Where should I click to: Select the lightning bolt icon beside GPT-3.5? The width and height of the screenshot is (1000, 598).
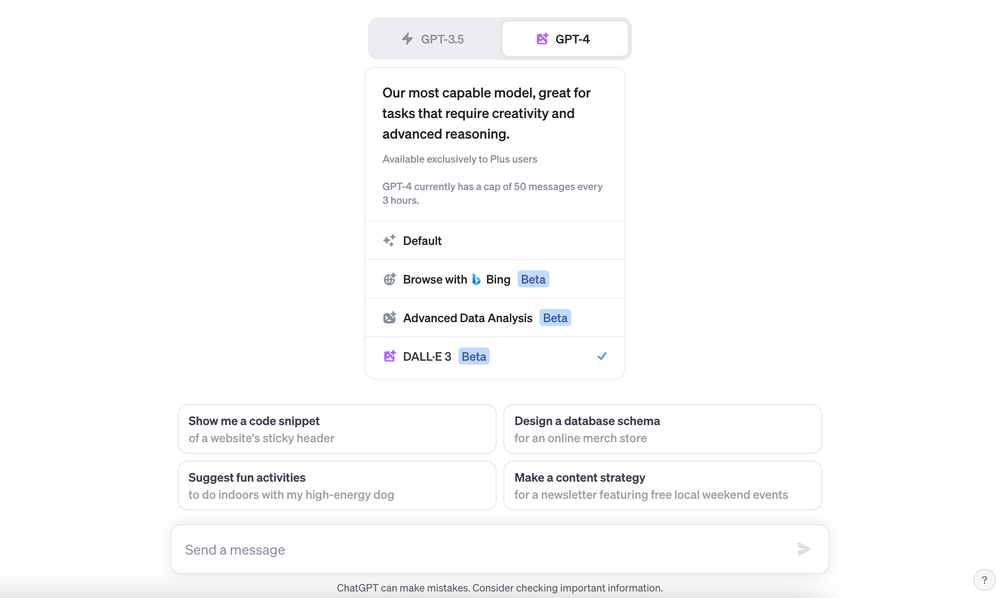(407, 38)
